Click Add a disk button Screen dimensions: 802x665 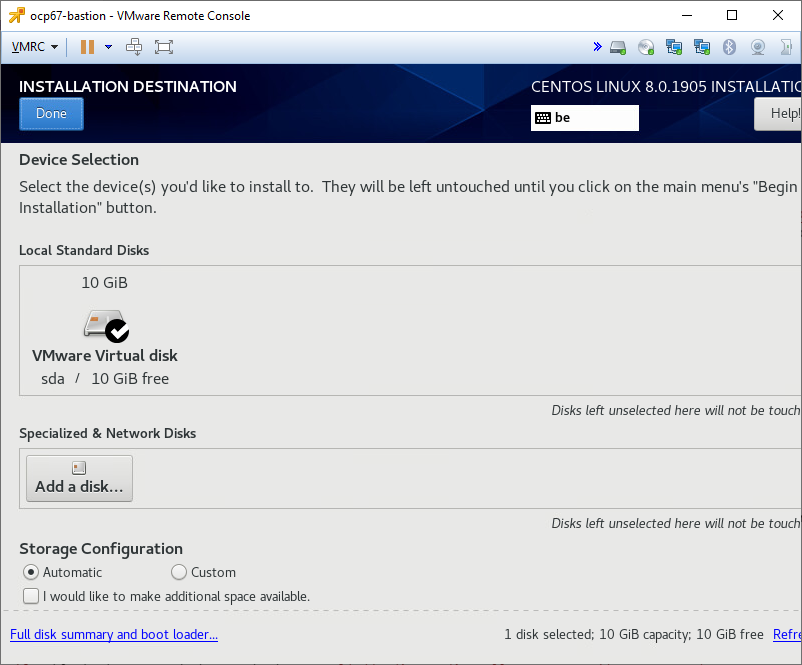(x=79, y=478)
